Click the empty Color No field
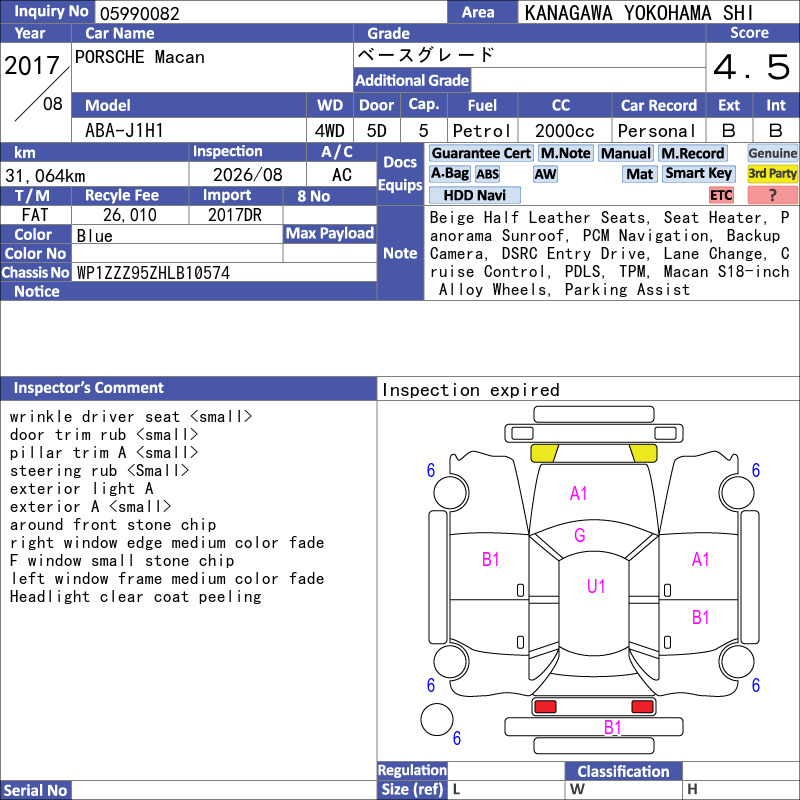800x800 pixels. [177, 253]
